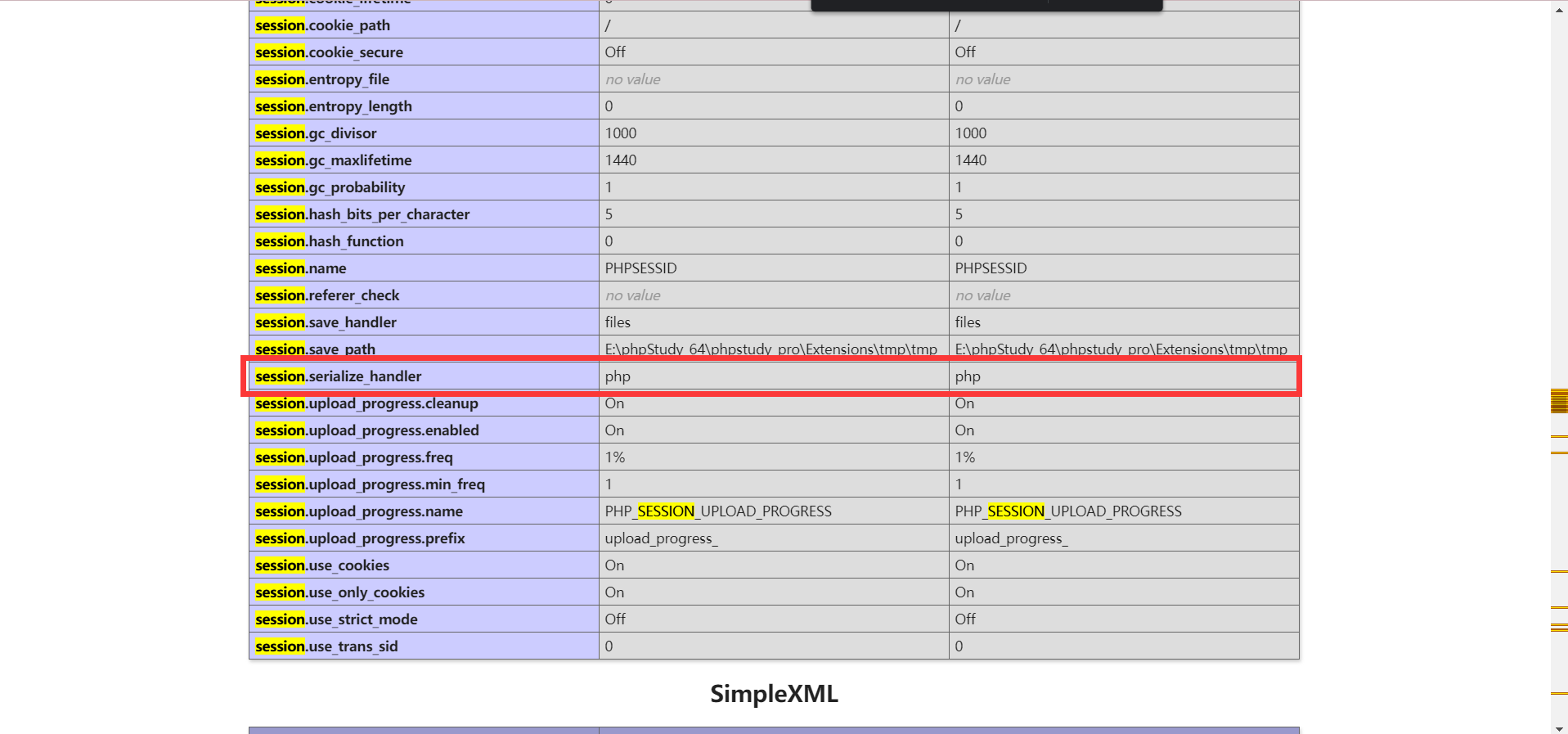
Task: Click local value 1440 for gc_maxlifetime
Action: pos(621,160)
